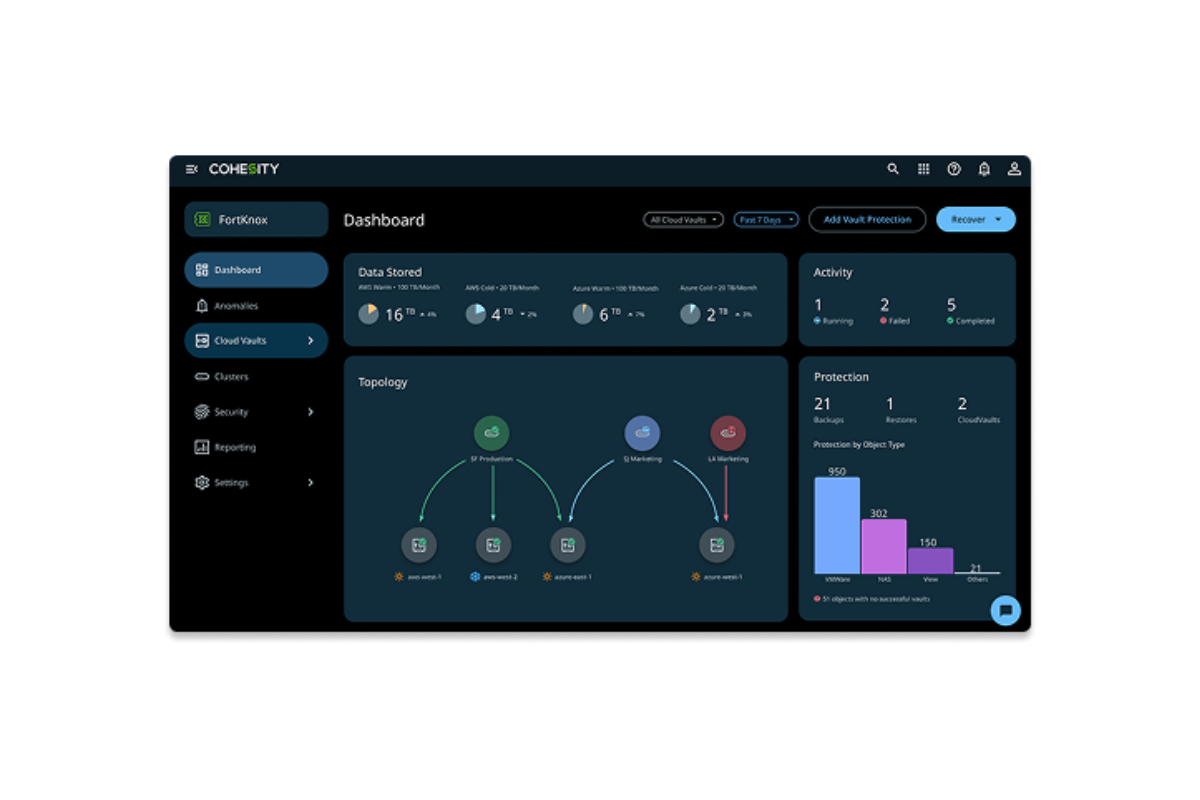
Task: Select the SF Production cluster node
Action: click(491, 433)
